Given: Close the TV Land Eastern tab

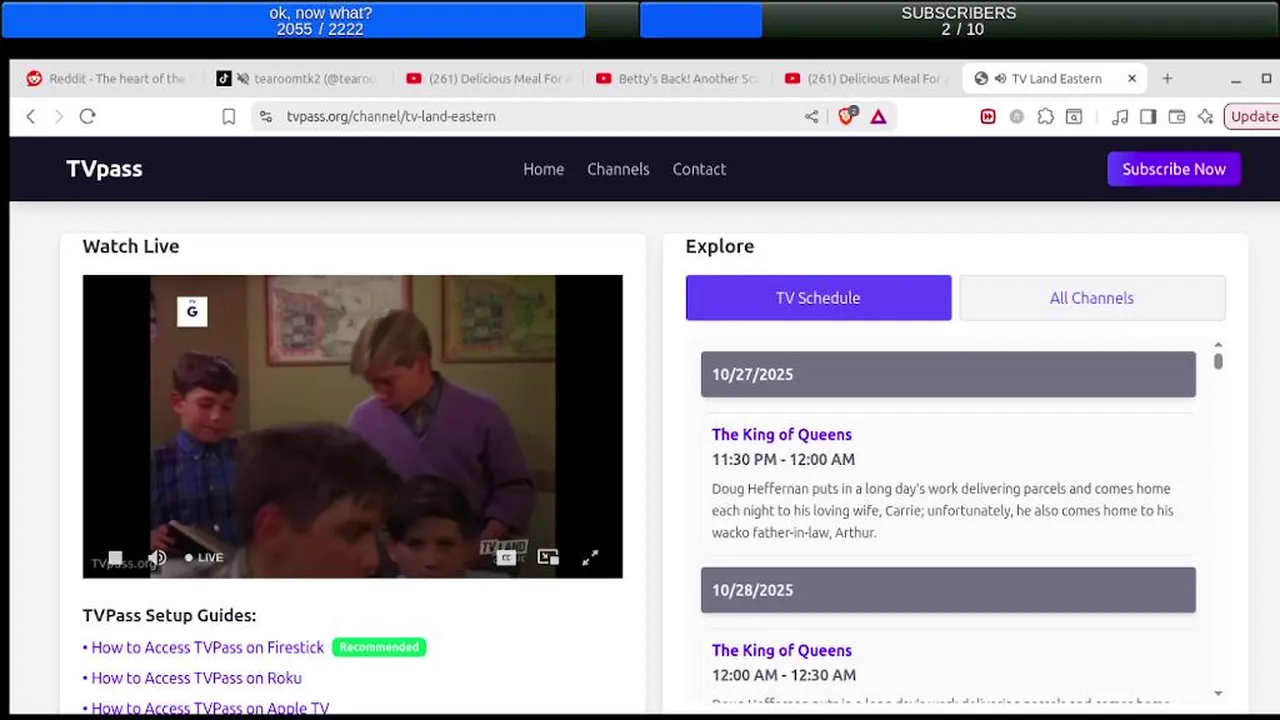Looking at the screenshot, I should (1132, 78).
